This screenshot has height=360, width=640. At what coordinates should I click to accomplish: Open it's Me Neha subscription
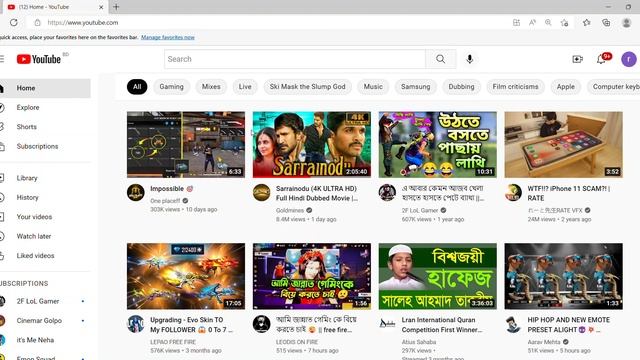45,340
